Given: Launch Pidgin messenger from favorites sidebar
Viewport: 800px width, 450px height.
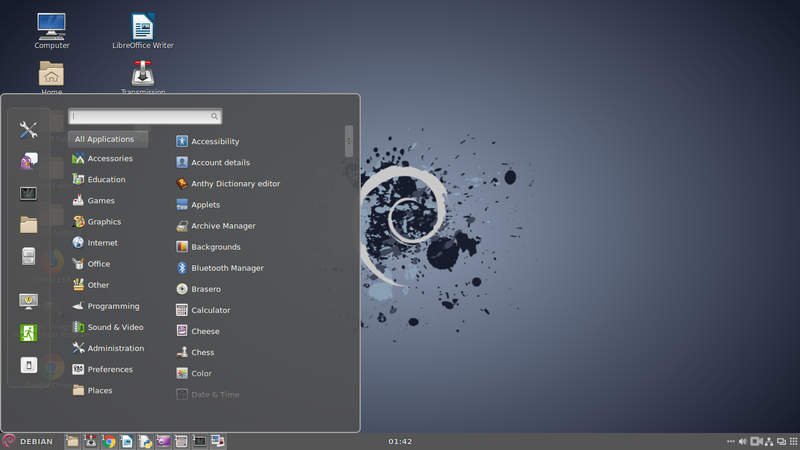Looking at the screenshot, I should 28,162.
